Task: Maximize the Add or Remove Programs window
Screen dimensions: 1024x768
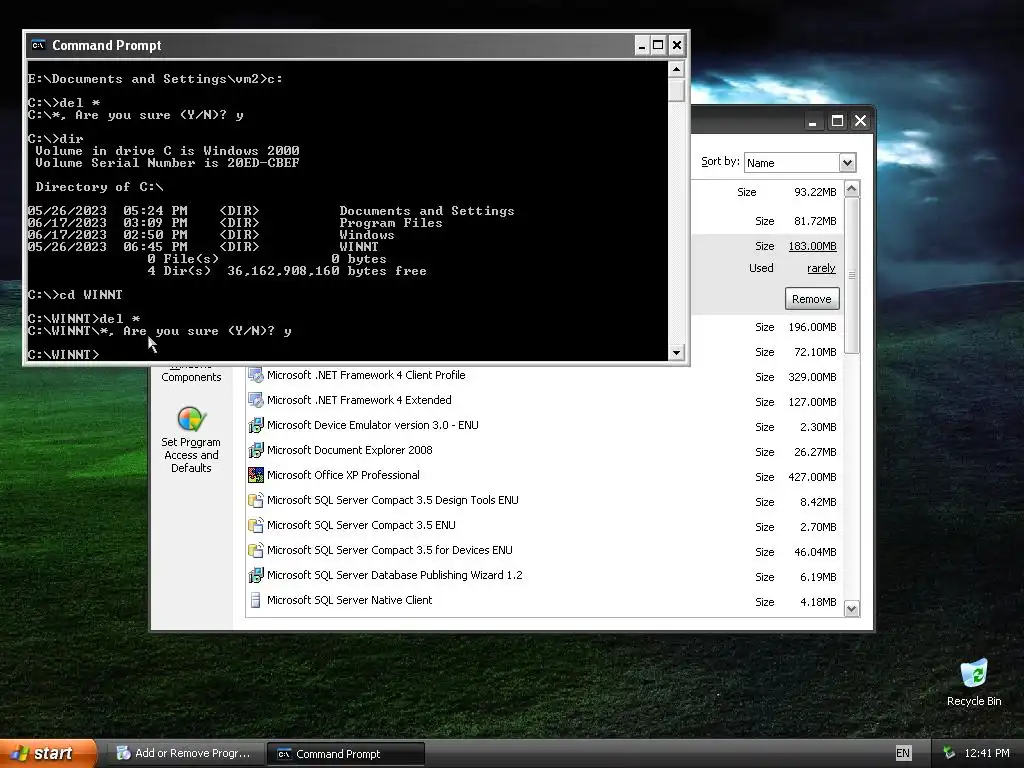Action: coord(837,121)
